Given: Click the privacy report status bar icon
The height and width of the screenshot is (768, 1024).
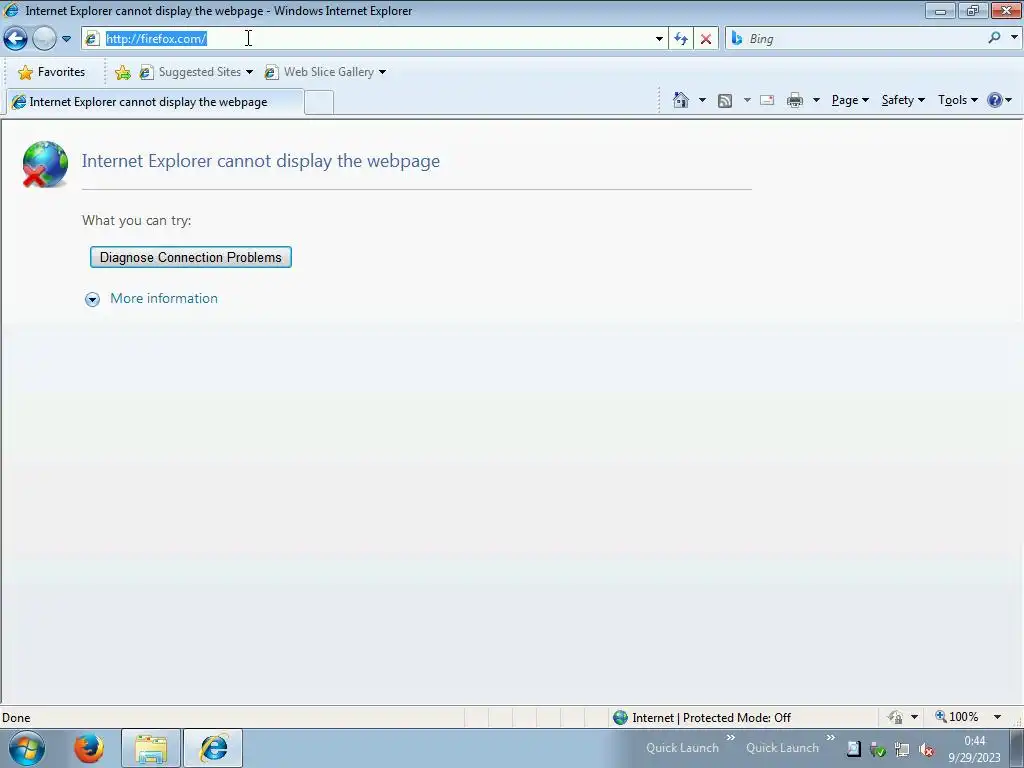Looking at the screenshot, I should point(895,717).
